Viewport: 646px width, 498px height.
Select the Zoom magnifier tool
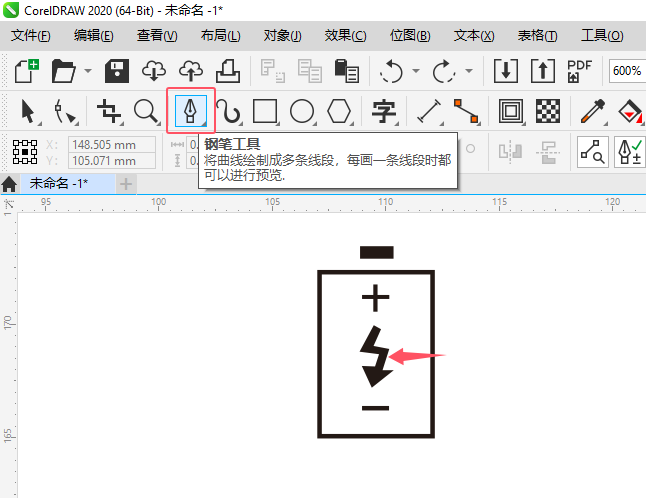coord(147,111)
